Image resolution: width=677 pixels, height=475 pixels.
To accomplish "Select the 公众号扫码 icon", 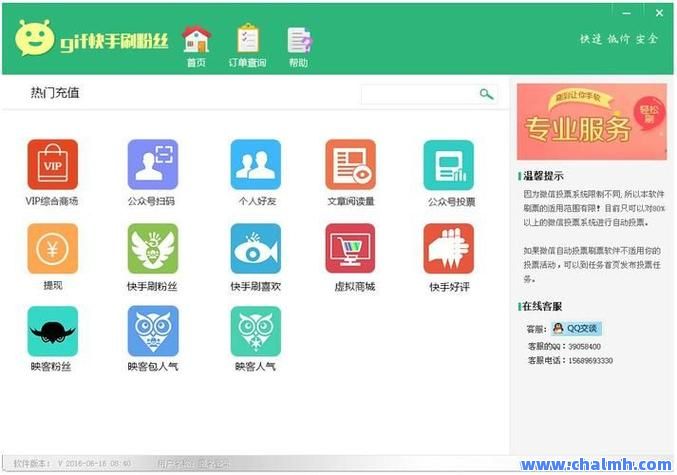I will coord(153,165).
